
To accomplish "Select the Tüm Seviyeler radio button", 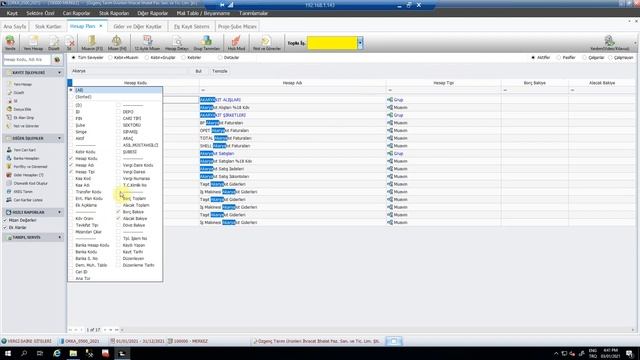I will [73, 58].
